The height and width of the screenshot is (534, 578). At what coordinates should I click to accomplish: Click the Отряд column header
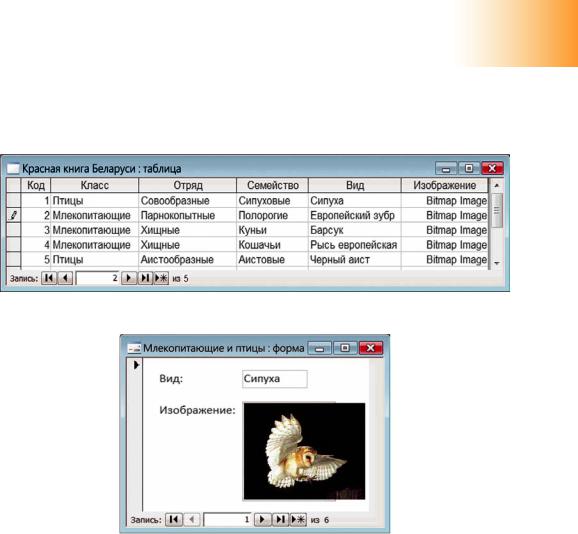tap(188, 185)
